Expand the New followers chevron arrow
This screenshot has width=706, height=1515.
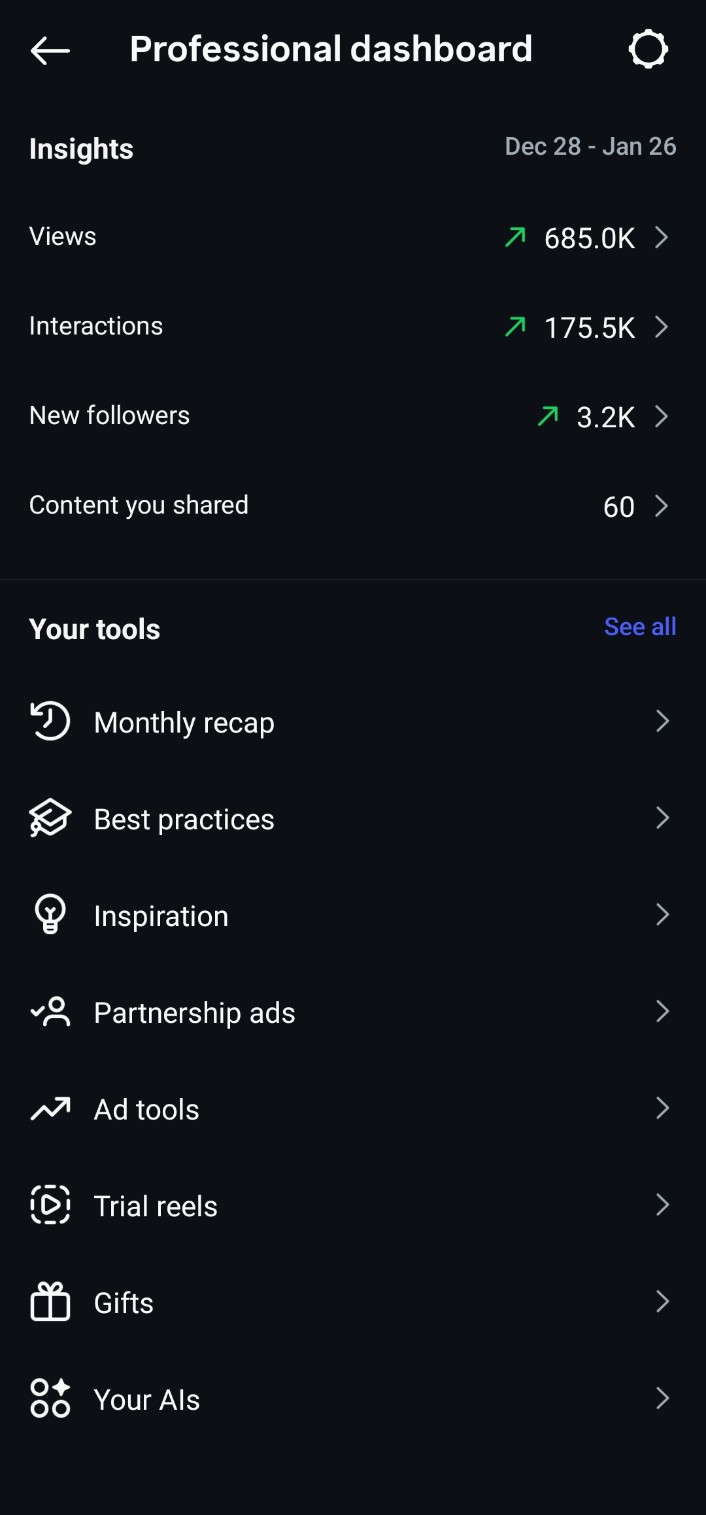(x=661, y=416)
